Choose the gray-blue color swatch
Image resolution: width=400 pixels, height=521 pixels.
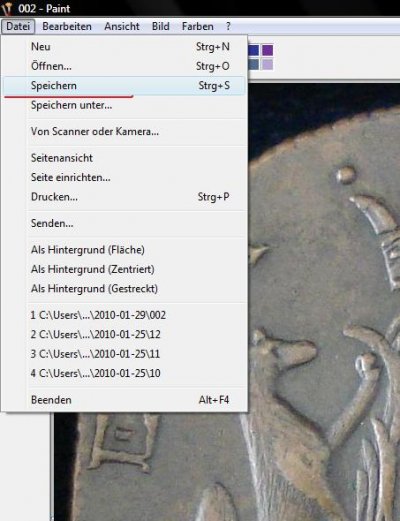tap(254, 64)
